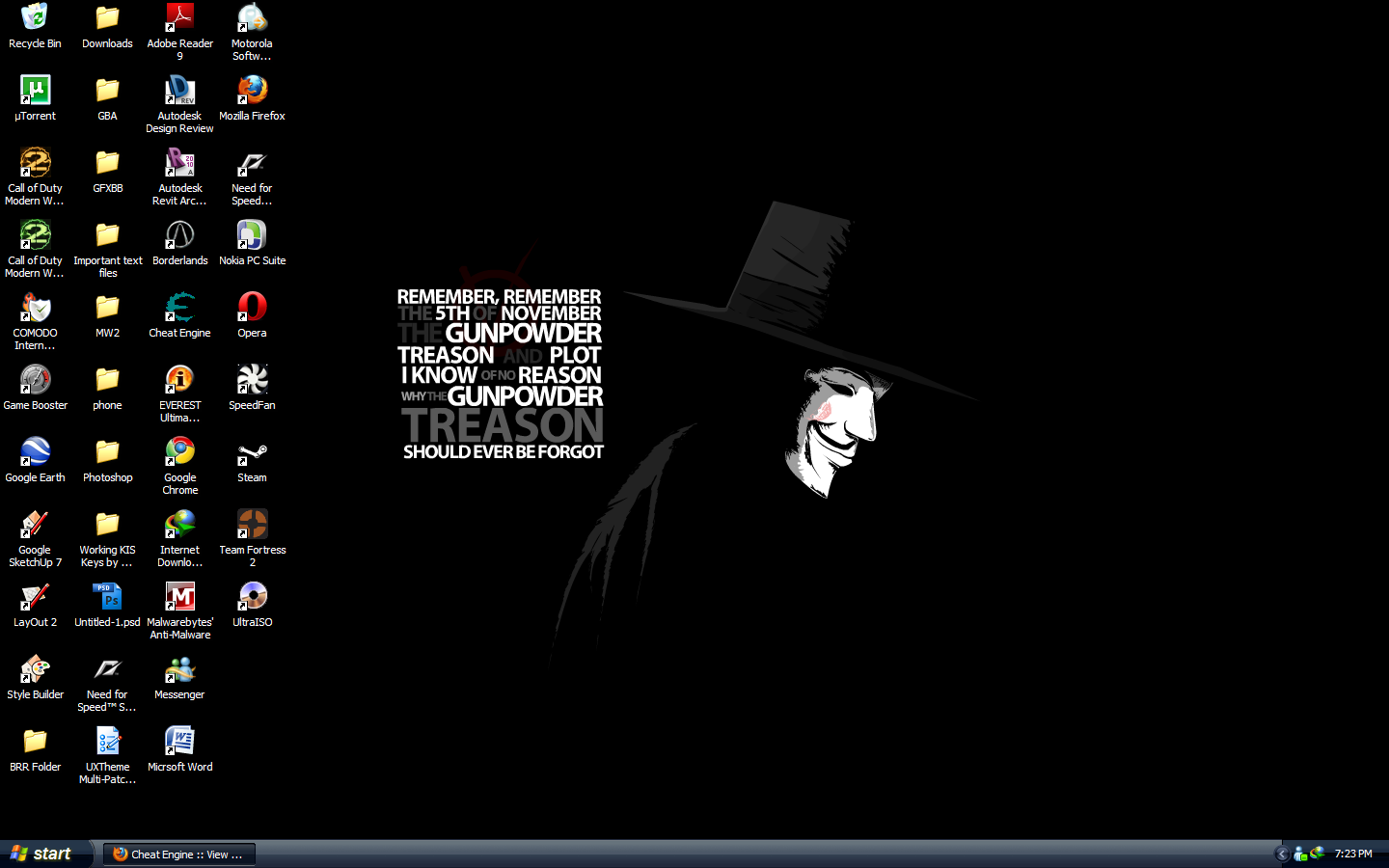Launch Mozilla Firefox shortcut
Screen dimensions: 1389x868
tap(252, 98)
